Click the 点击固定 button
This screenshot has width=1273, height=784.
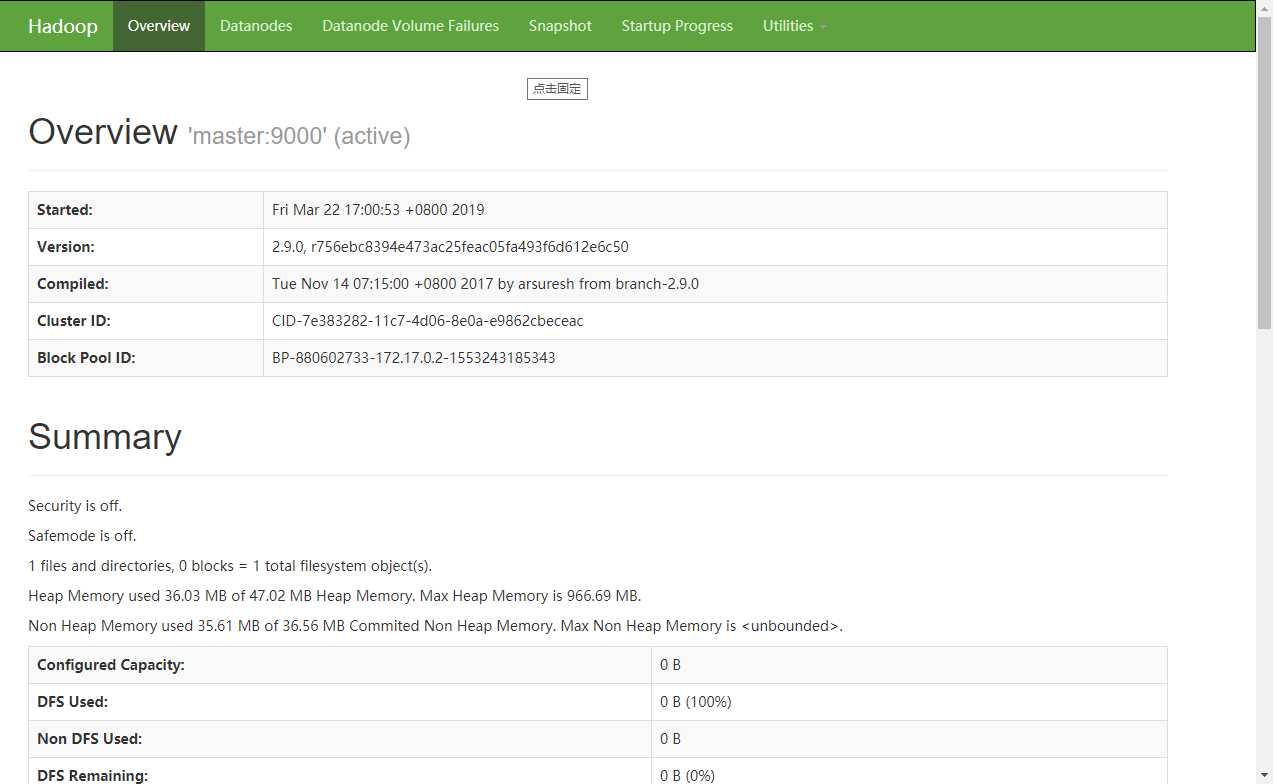[557, 89]
